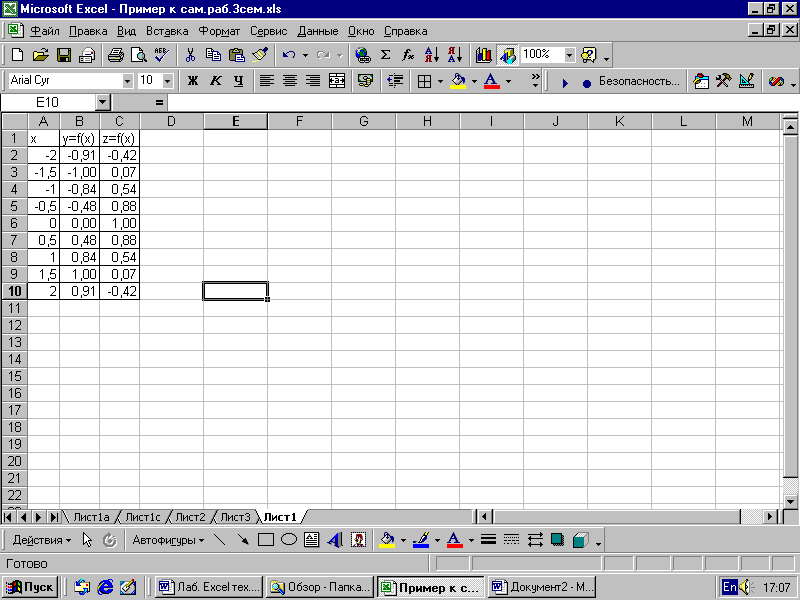Toggle Select Objects pointer tool
The image size is (800, 600).
tap(87, 540)
